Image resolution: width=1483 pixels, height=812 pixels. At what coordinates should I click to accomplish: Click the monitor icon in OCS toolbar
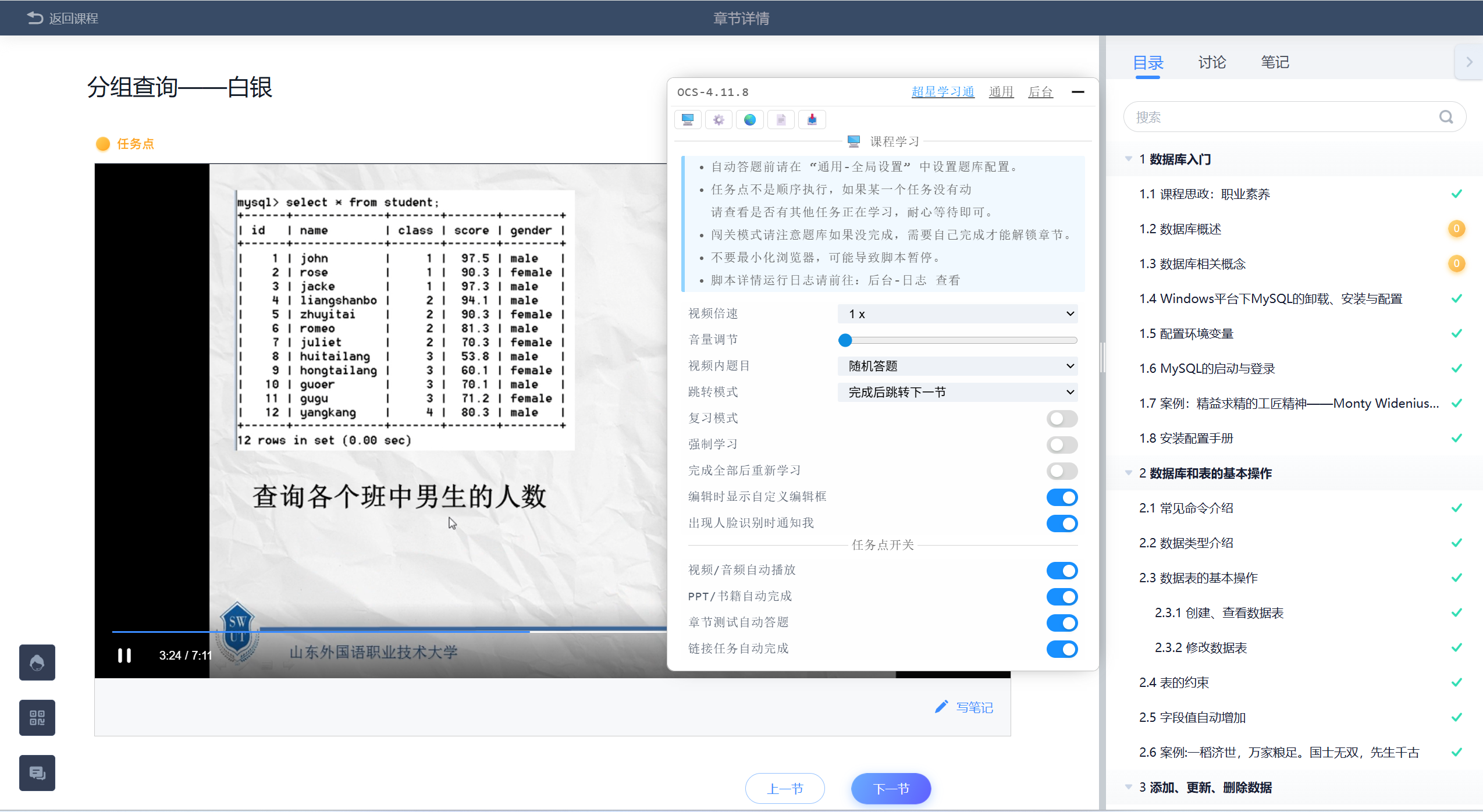[688, 120]
